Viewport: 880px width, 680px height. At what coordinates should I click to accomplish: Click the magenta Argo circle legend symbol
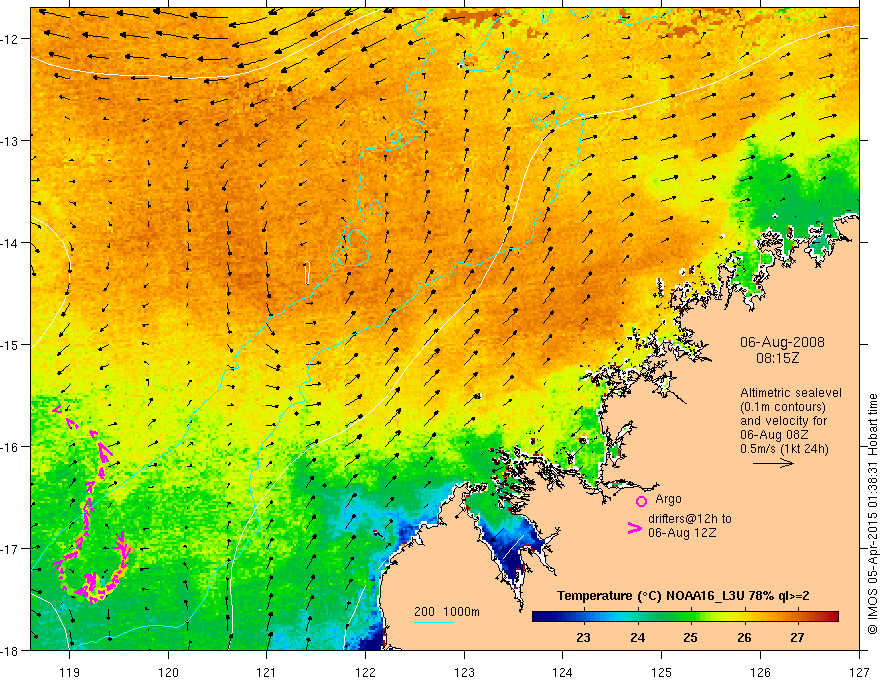(x=641, y=501)
